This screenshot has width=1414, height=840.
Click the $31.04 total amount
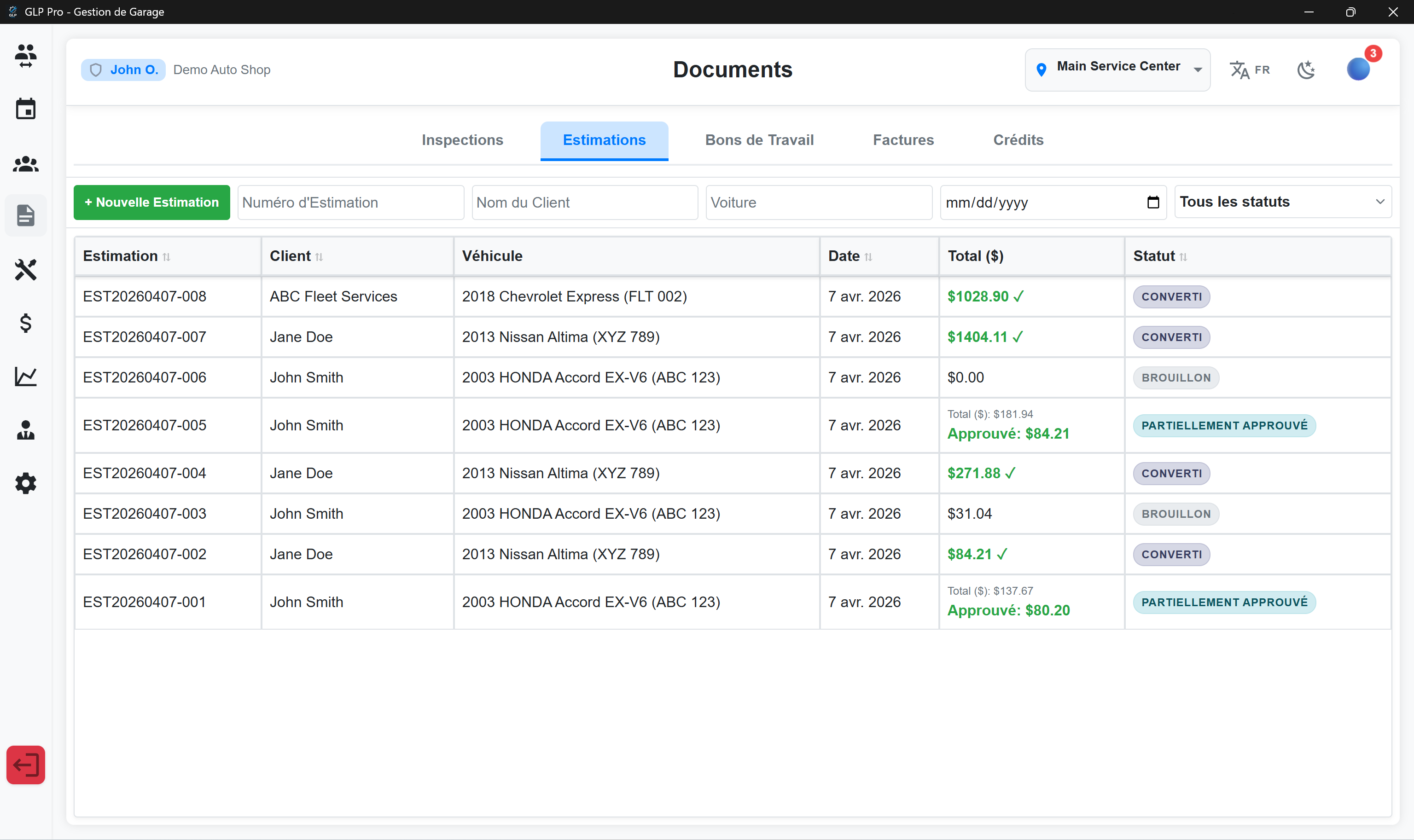pos(970,513)
